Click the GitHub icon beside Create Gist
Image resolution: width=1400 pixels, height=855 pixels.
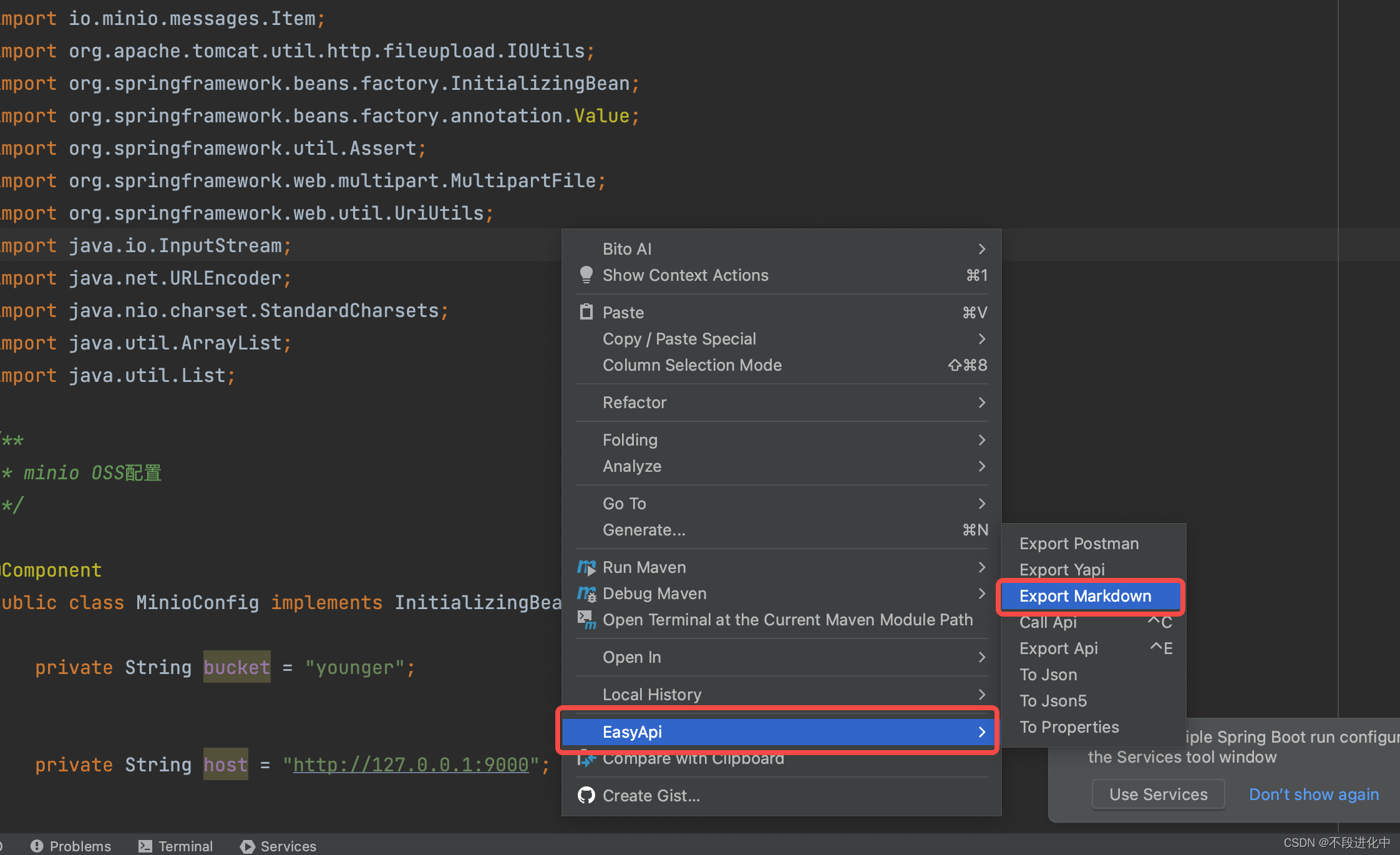(586, 795)
